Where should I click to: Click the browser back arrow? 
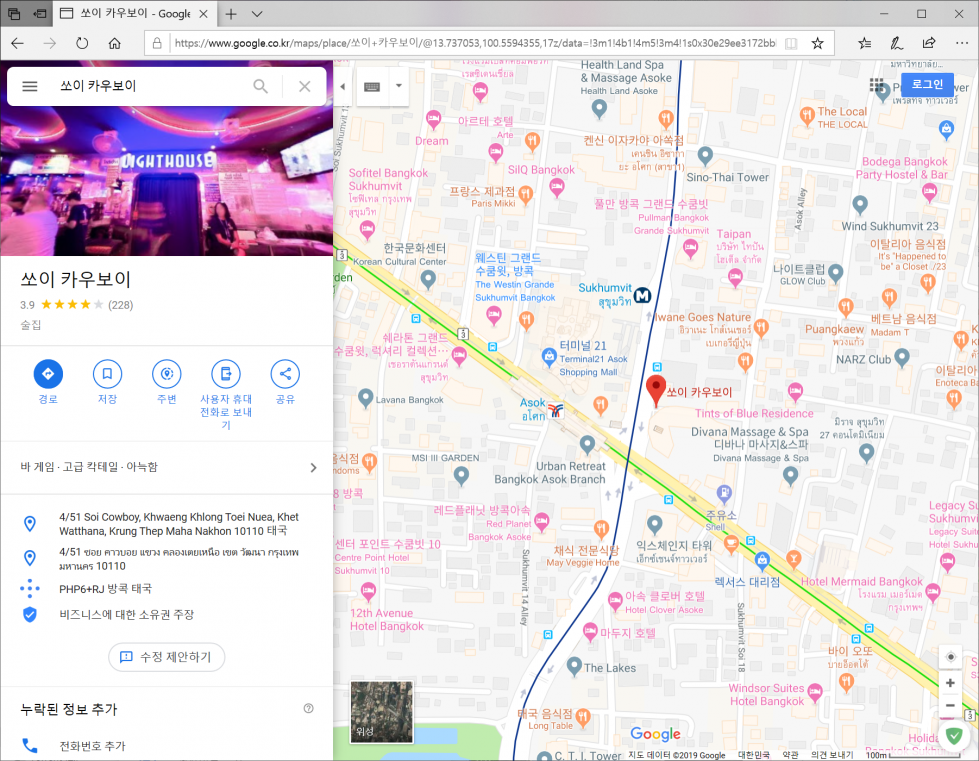17,43
